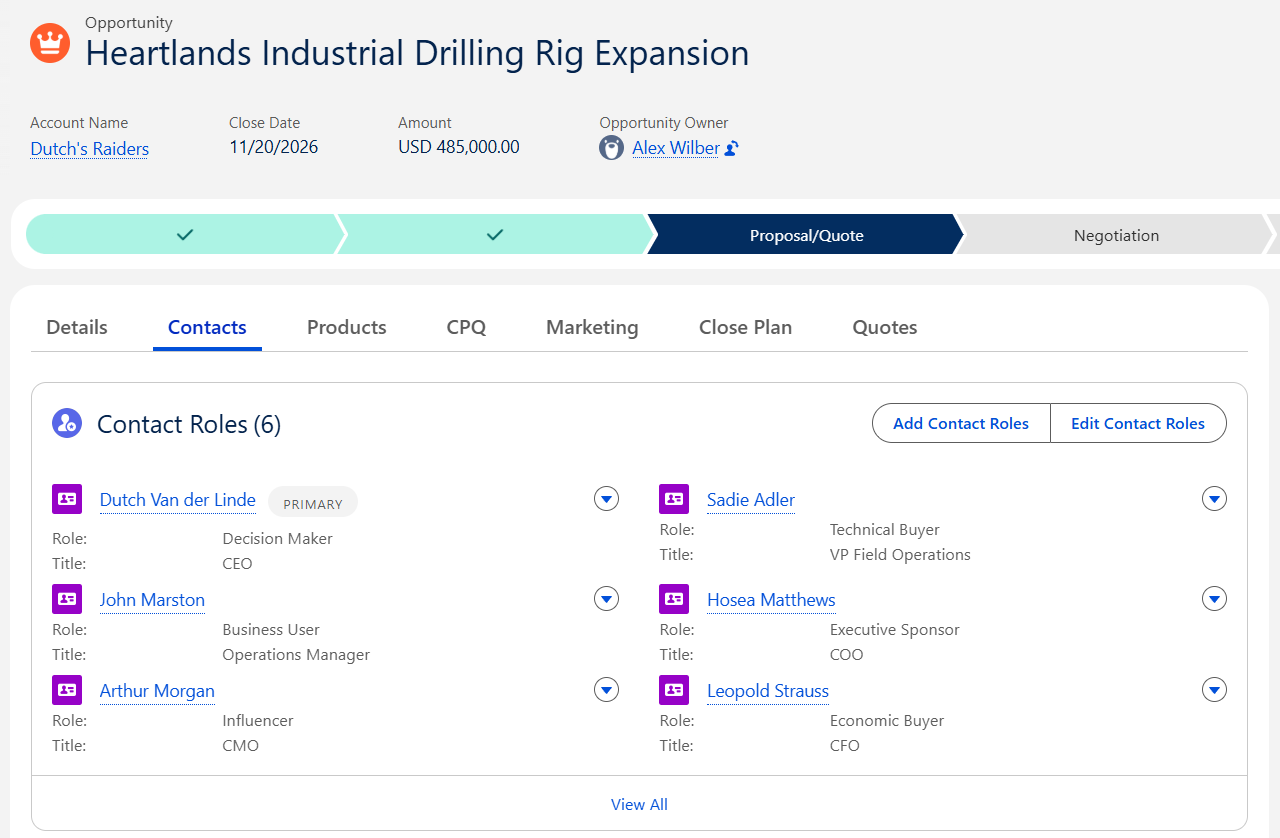Open Leopold Strauss contact link
The height and width of the screenshot is (838, 1280).
coord(768,691)
